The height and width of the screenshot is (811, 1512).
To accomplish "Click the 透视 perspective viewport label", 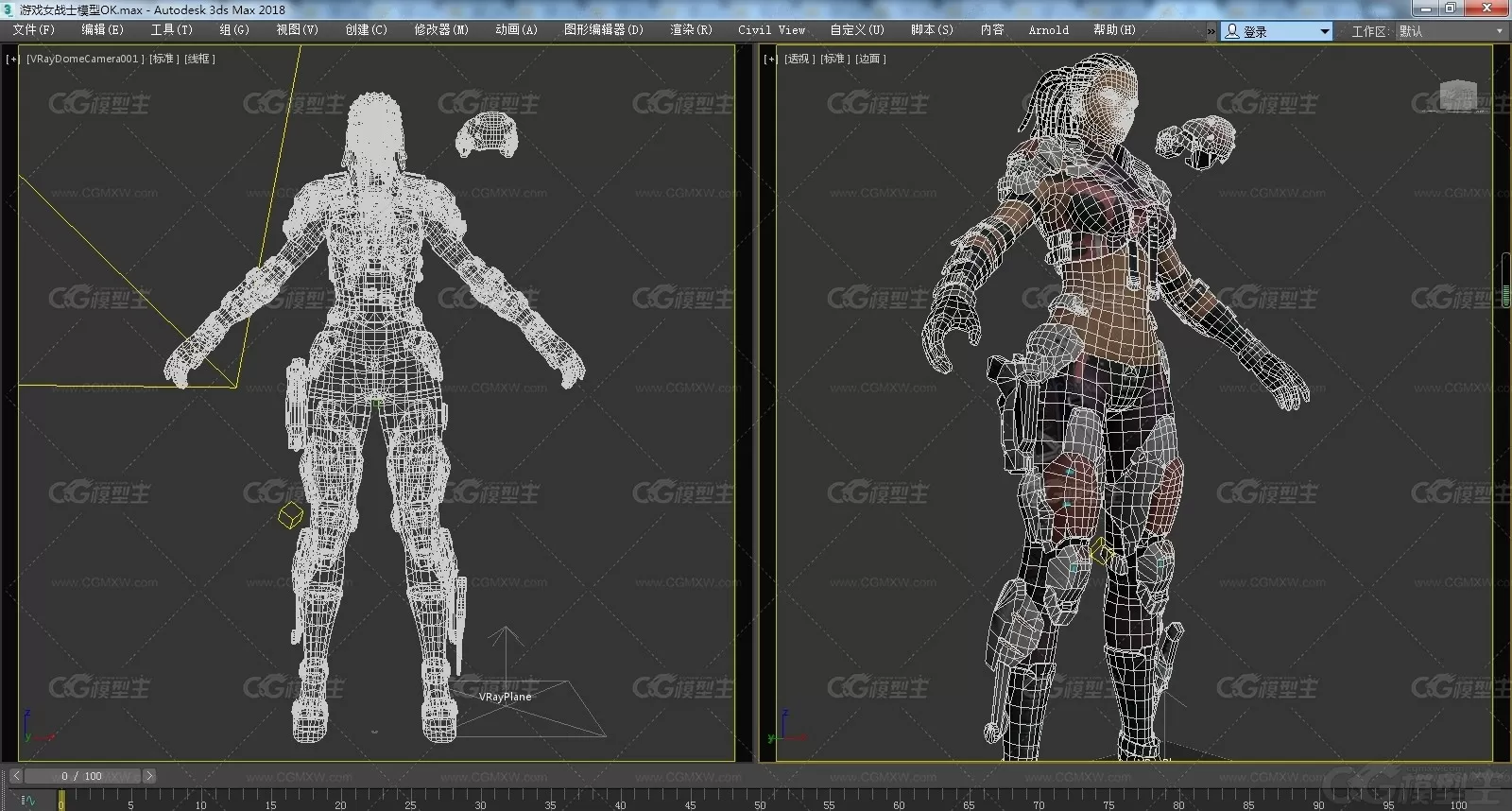I will pos(799,59).
